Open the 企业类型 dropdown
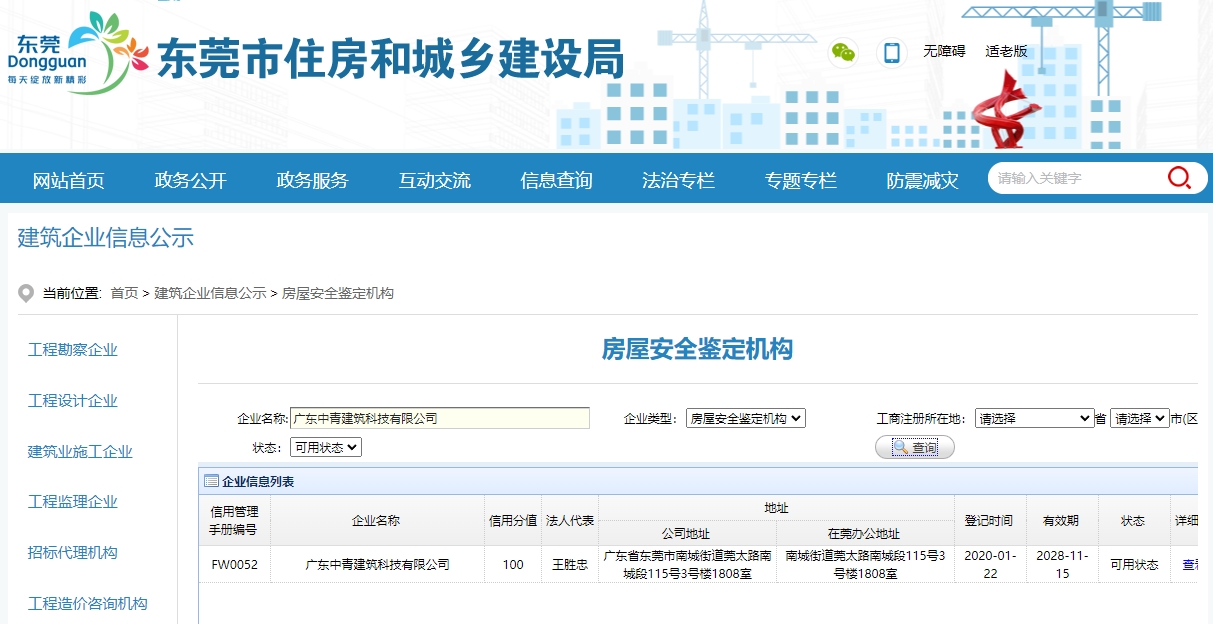 pyautogui.click(x=745, y=419)
